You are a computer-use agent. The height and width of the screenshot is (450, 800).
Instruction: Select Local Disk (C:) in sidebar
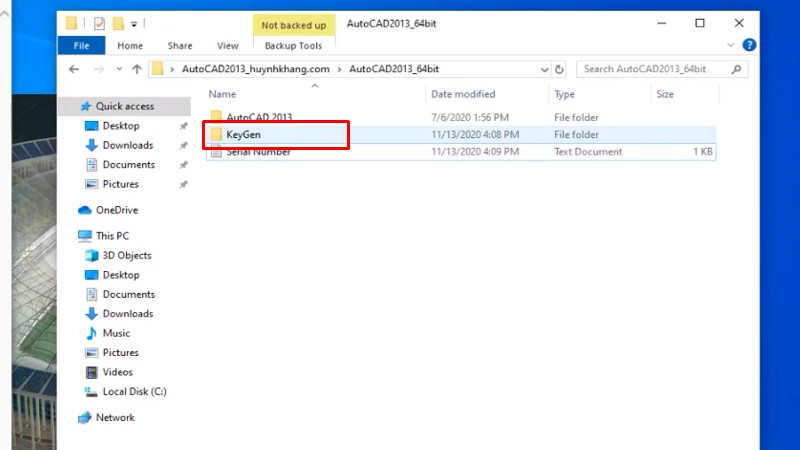tap(134, 392)
